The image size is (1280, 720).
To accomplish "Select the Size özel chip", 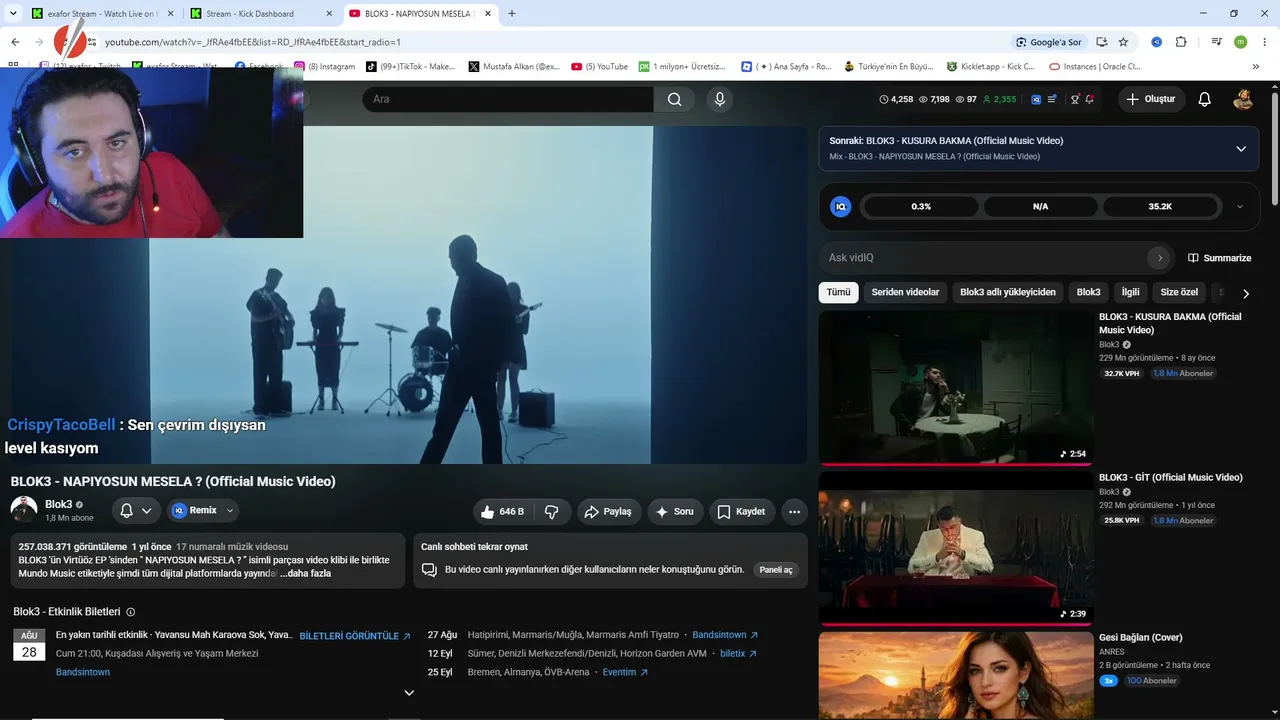I will tap(1179, 292).
